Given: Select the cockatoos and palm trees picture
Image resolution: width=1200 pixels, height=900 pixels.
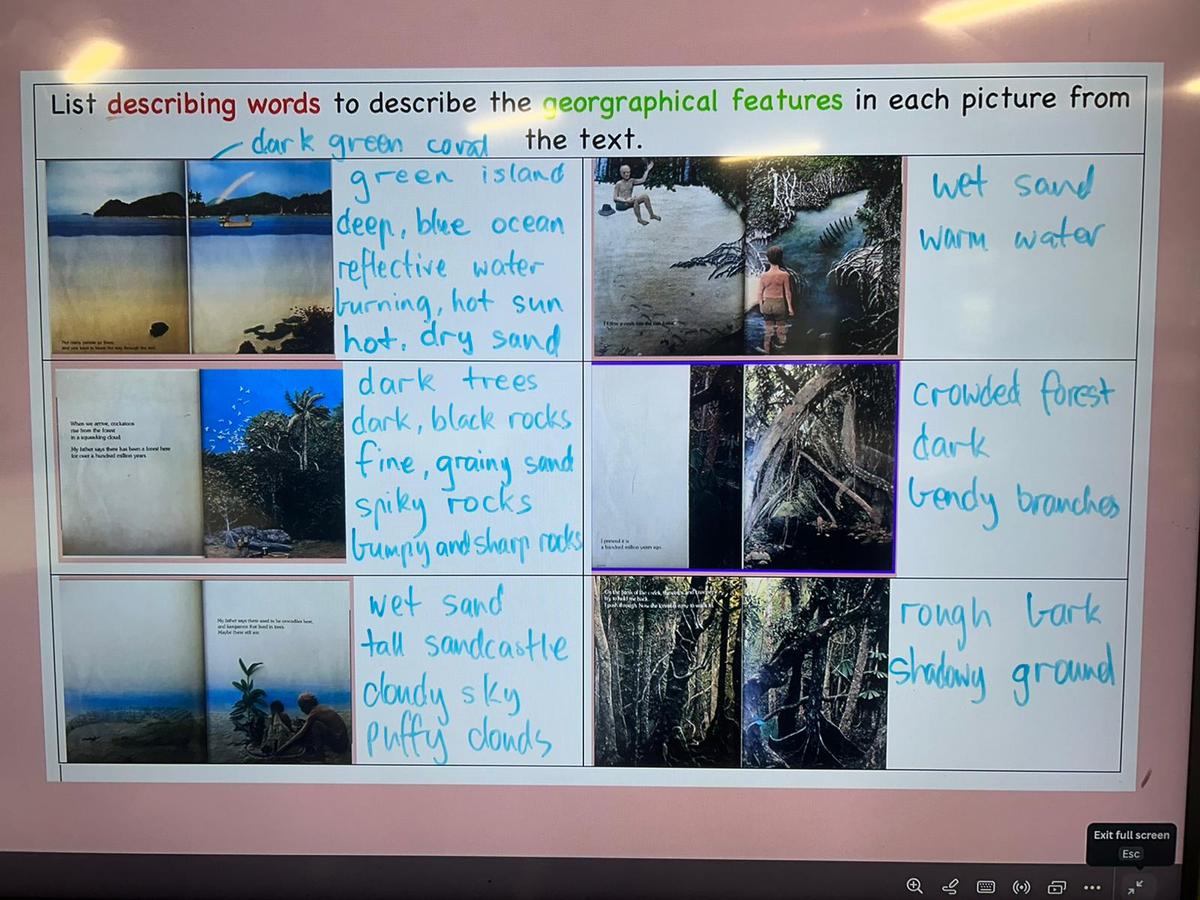Looking at the screenshot, I should pyautogui.click(x=201, y=462).
